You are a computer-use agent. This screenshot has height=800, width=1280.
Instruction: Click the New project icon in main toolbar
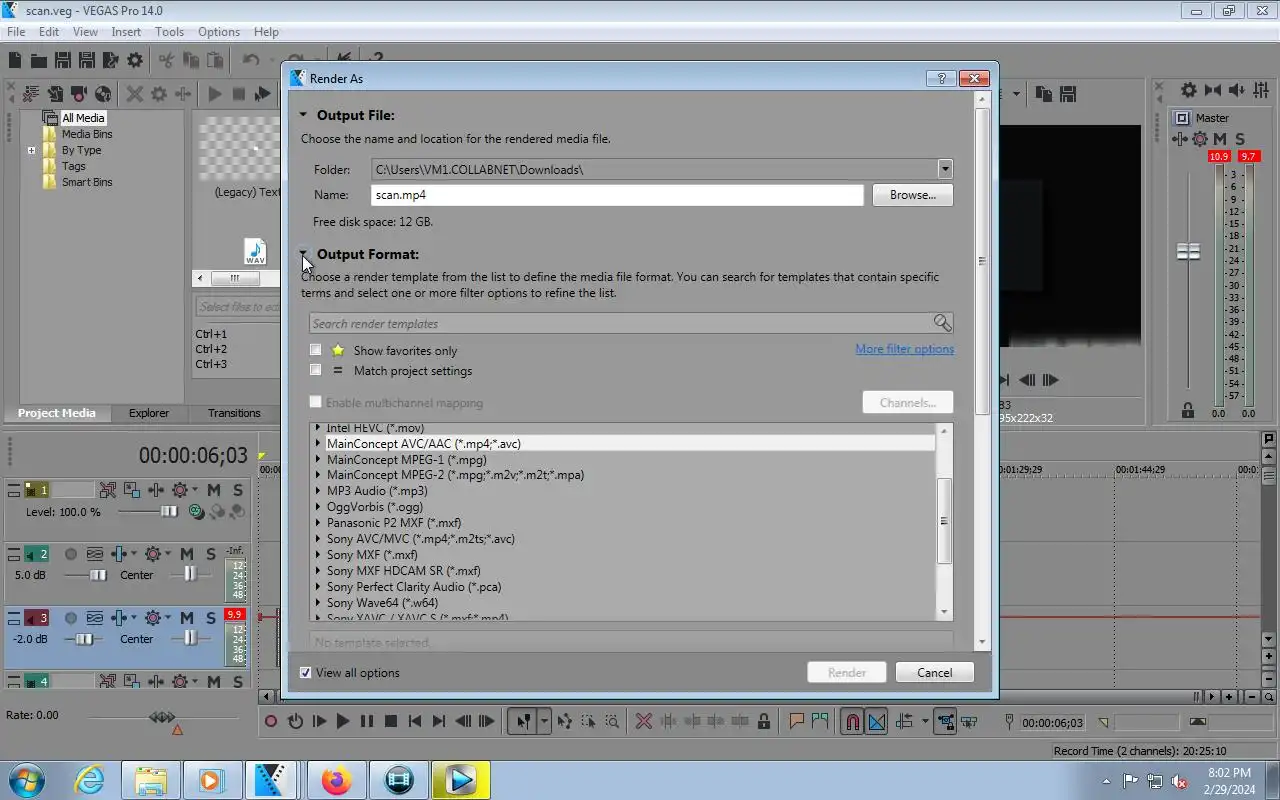coord(15,61)
